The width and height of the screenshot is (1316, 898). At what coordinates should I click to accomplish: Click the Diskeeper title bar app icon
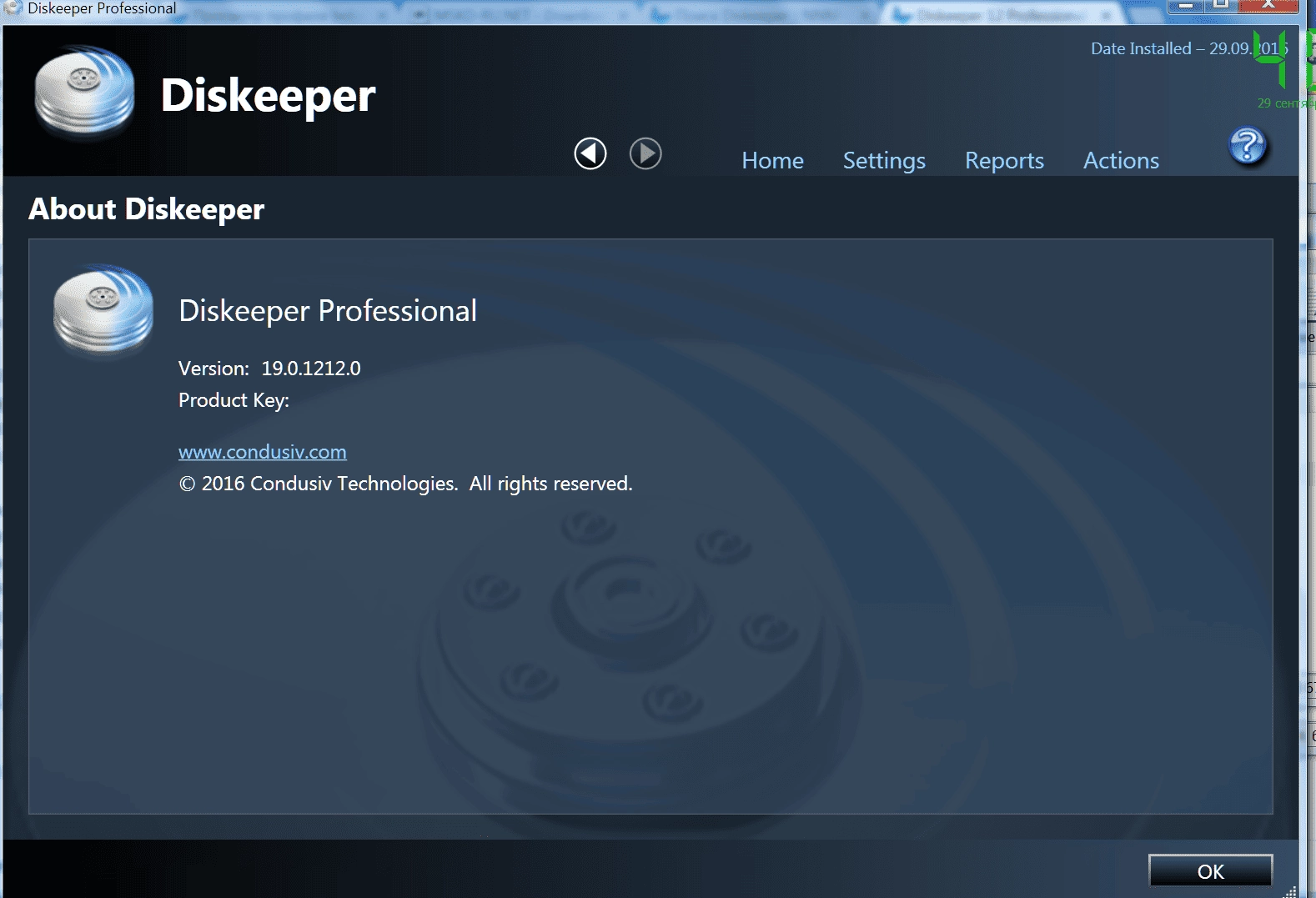coord(13,8)
